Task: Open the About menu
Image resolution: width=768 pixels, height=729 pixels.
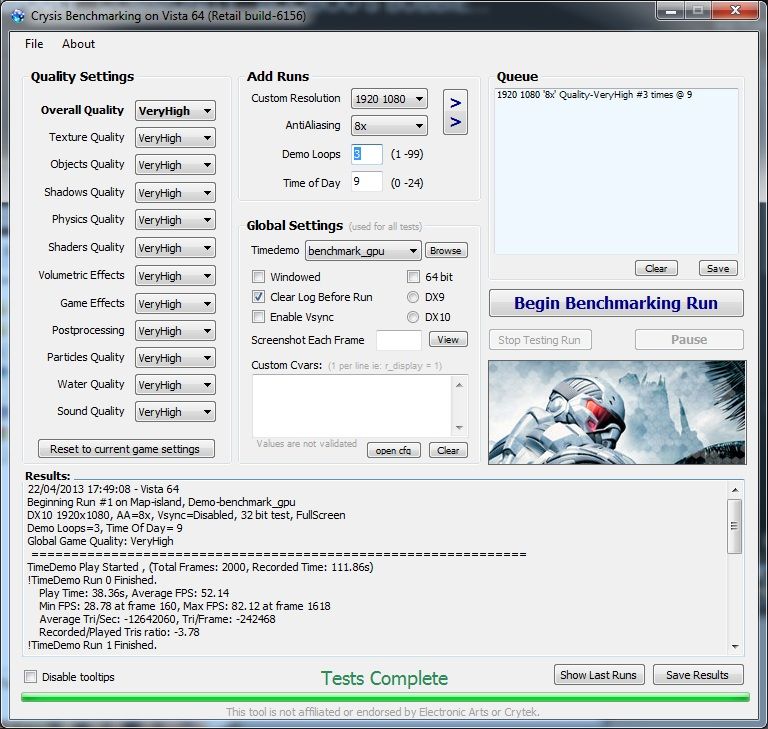Action: coord(78,44)
